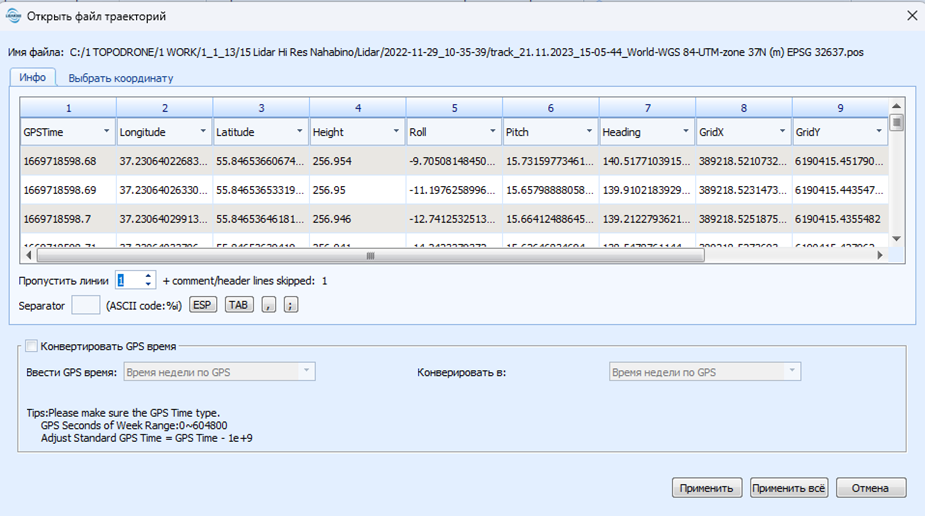The width and height of the screenshot is (925, 516).
Task: Select cell with GPSTime 1669718598.69
Action: pos(68,190)
